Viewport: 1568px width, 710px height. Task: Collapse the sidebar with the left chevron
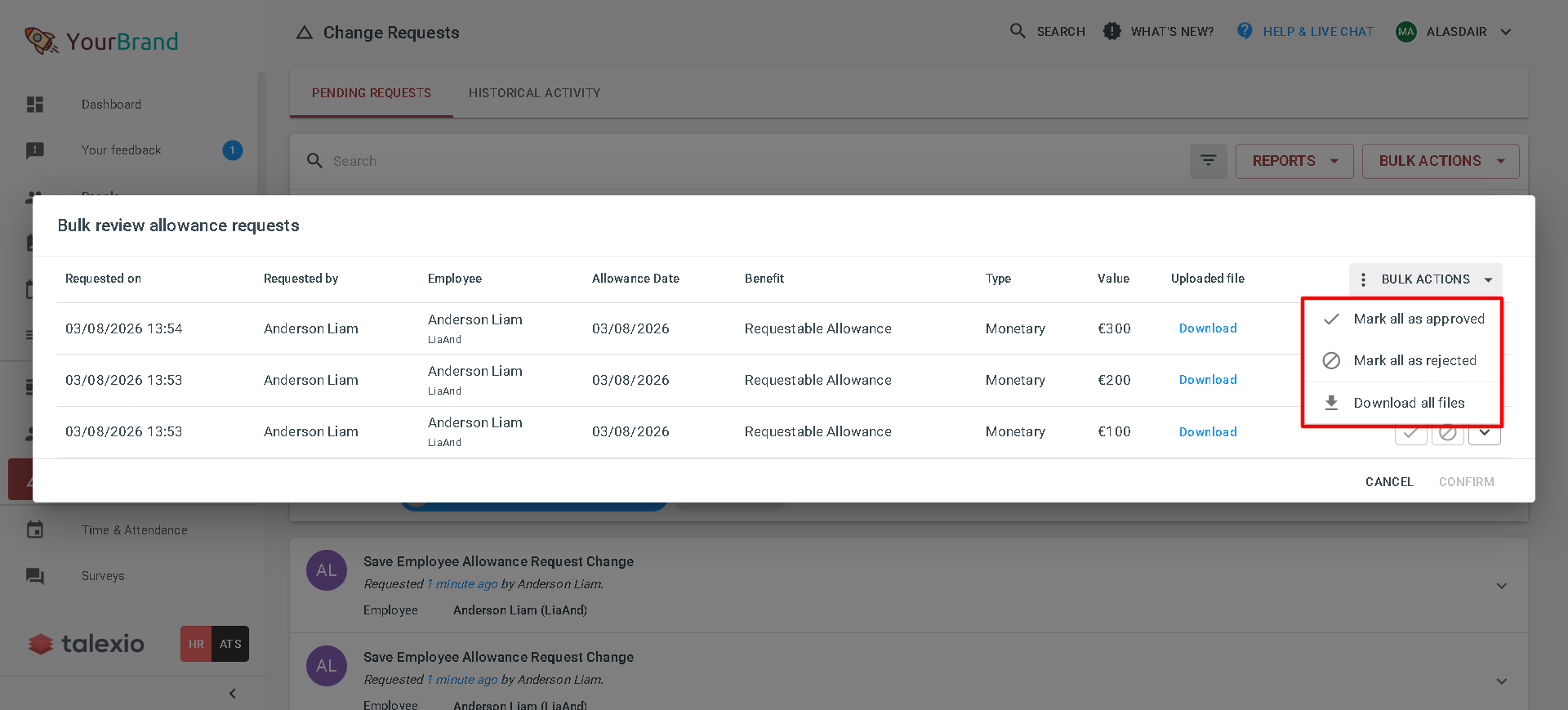pos(233,694)
